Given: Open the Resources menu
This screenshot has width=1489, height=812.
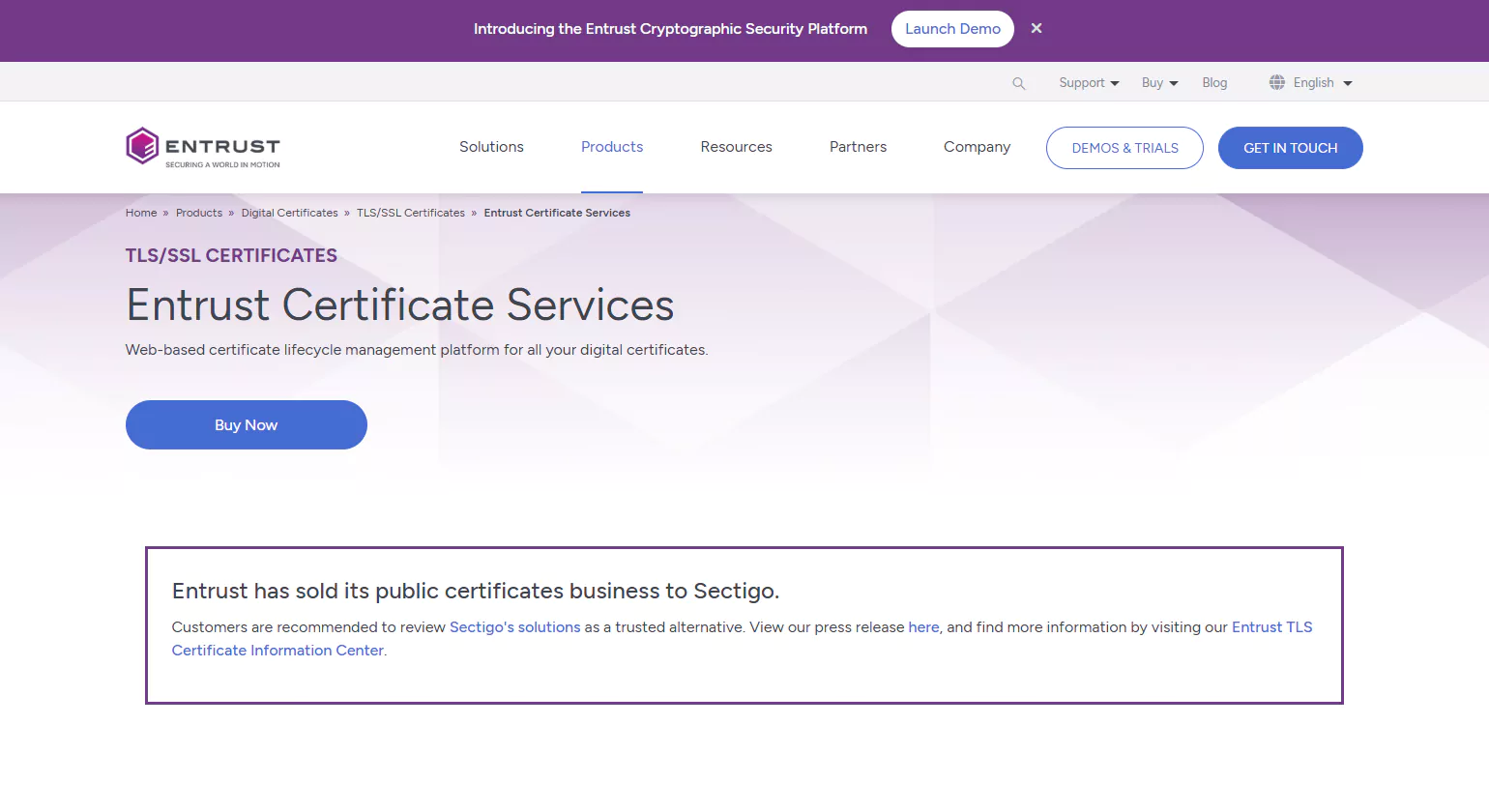Looking at the screenshot, I should (x=736, y=147).
